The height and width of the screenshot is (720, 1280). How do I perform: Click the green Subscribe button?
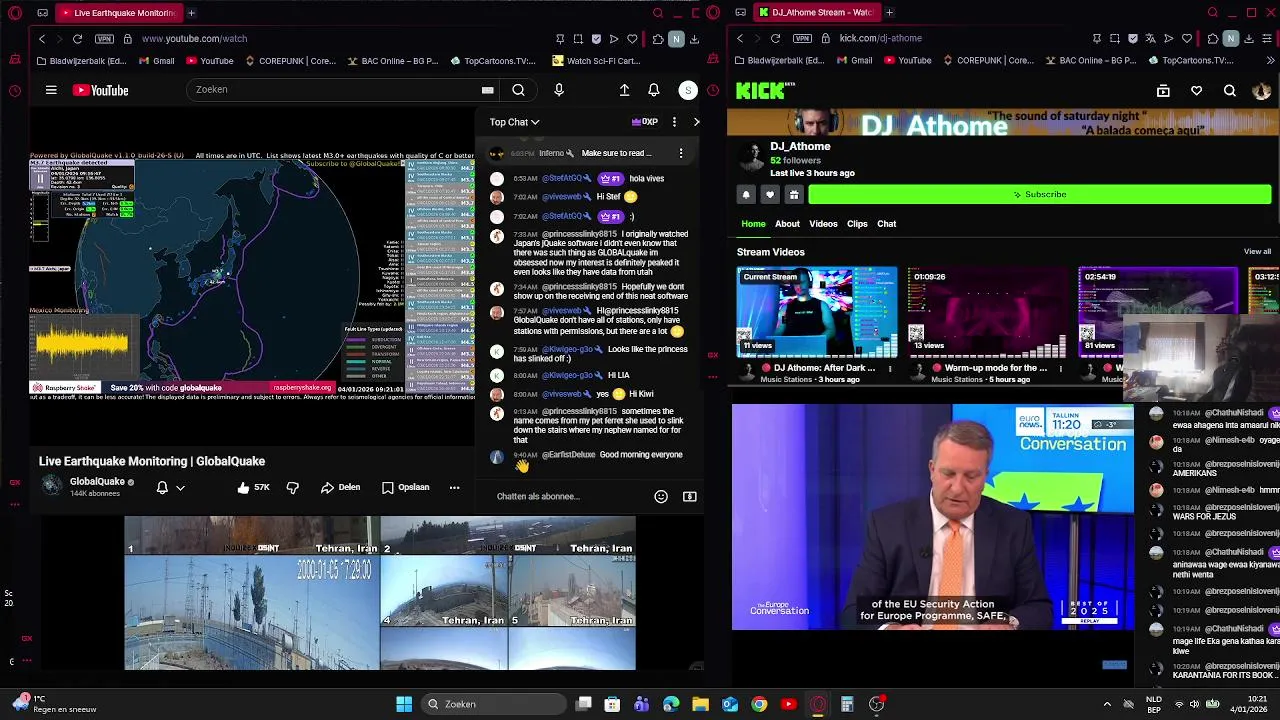click(x=1039, y=194)
